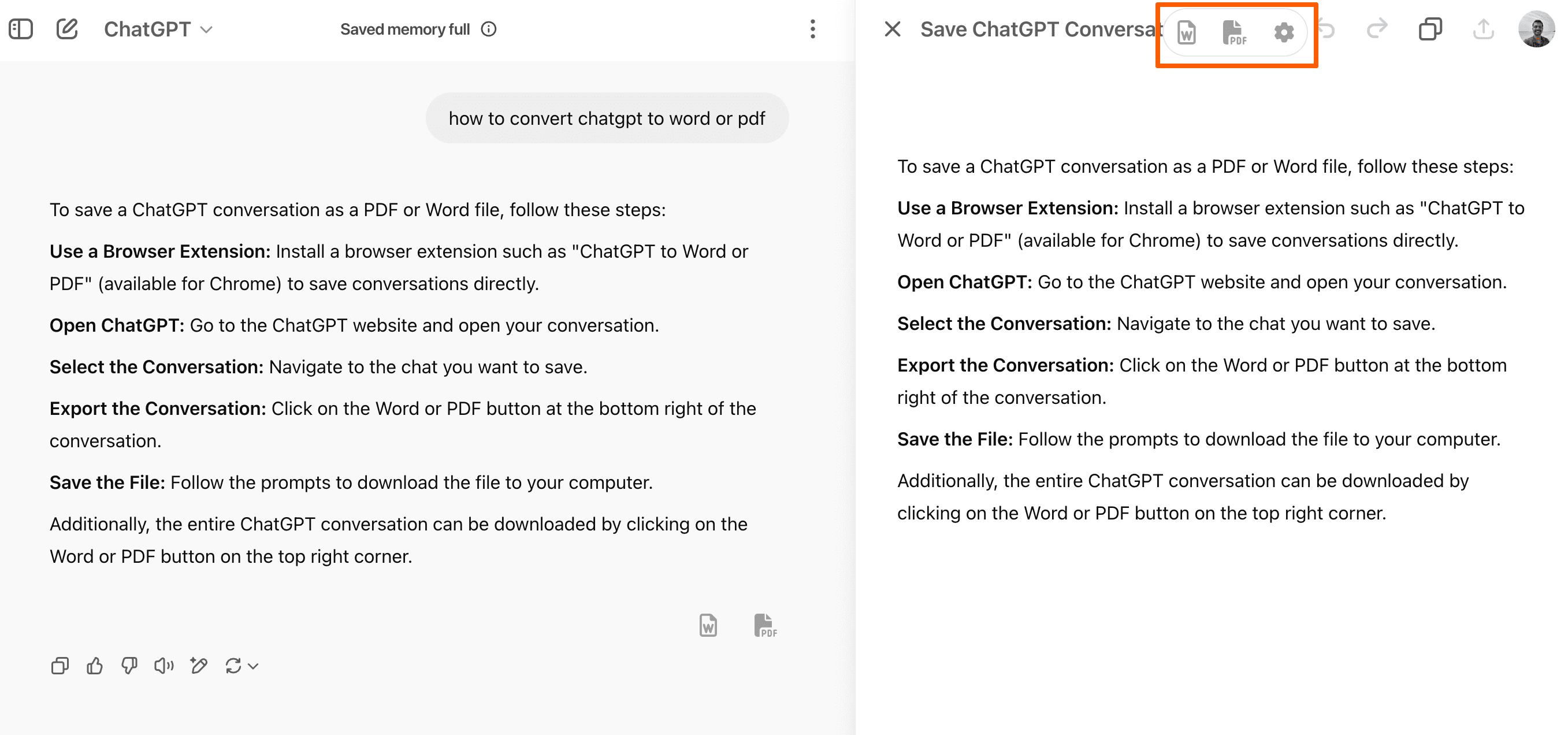Open the user profile avatar
1568x735 pixels.
pos(1536,29)
